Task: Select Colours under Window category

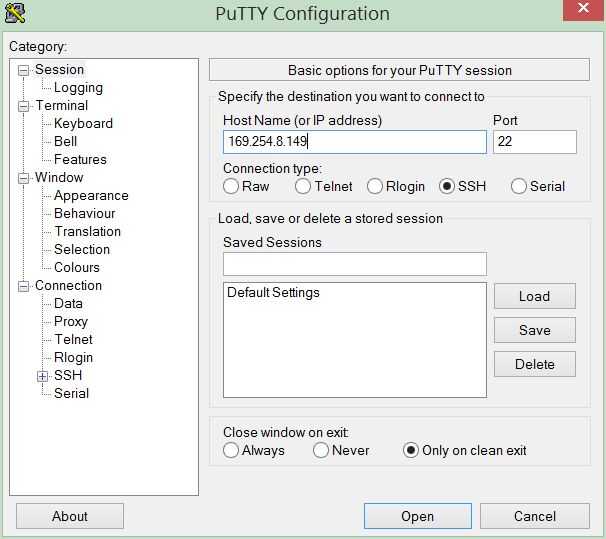Action: tap(77, 267)
